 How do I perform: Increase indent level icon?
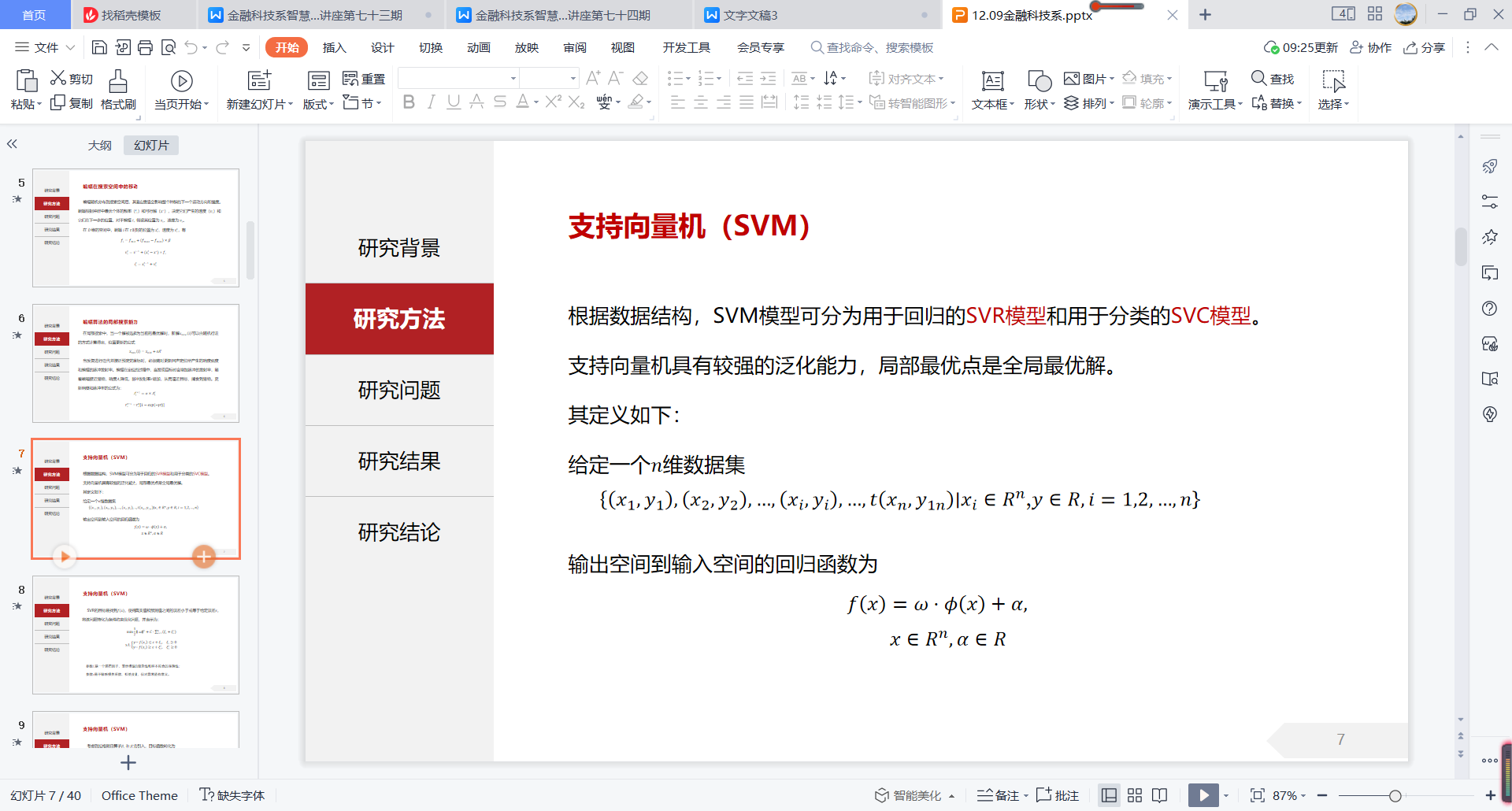click(x=768, y=78)
